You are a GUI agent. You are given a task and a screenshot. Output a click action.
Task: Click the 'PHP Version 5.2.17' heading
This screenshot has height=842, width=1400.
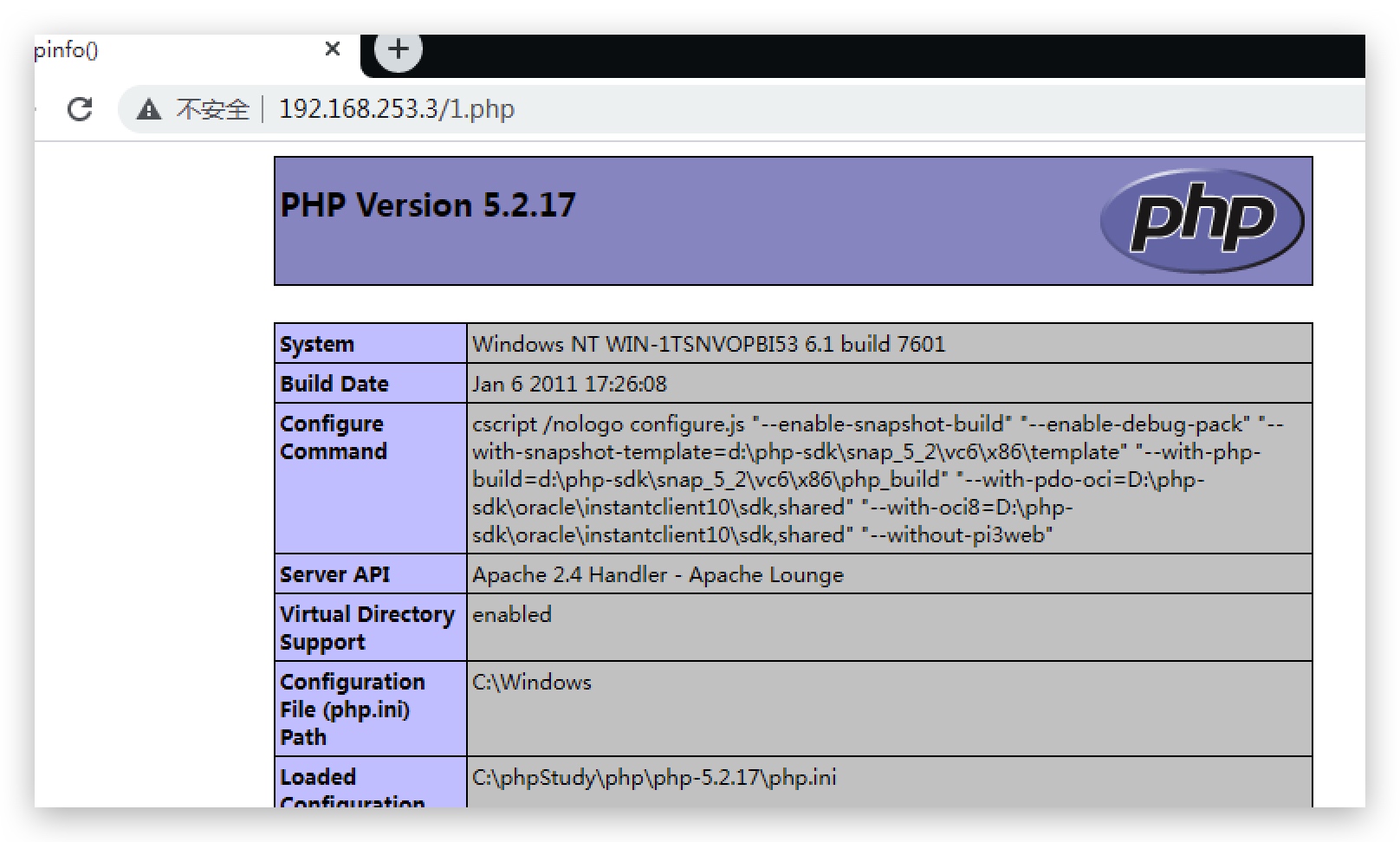pyautogui.click(x=428, y=205)
